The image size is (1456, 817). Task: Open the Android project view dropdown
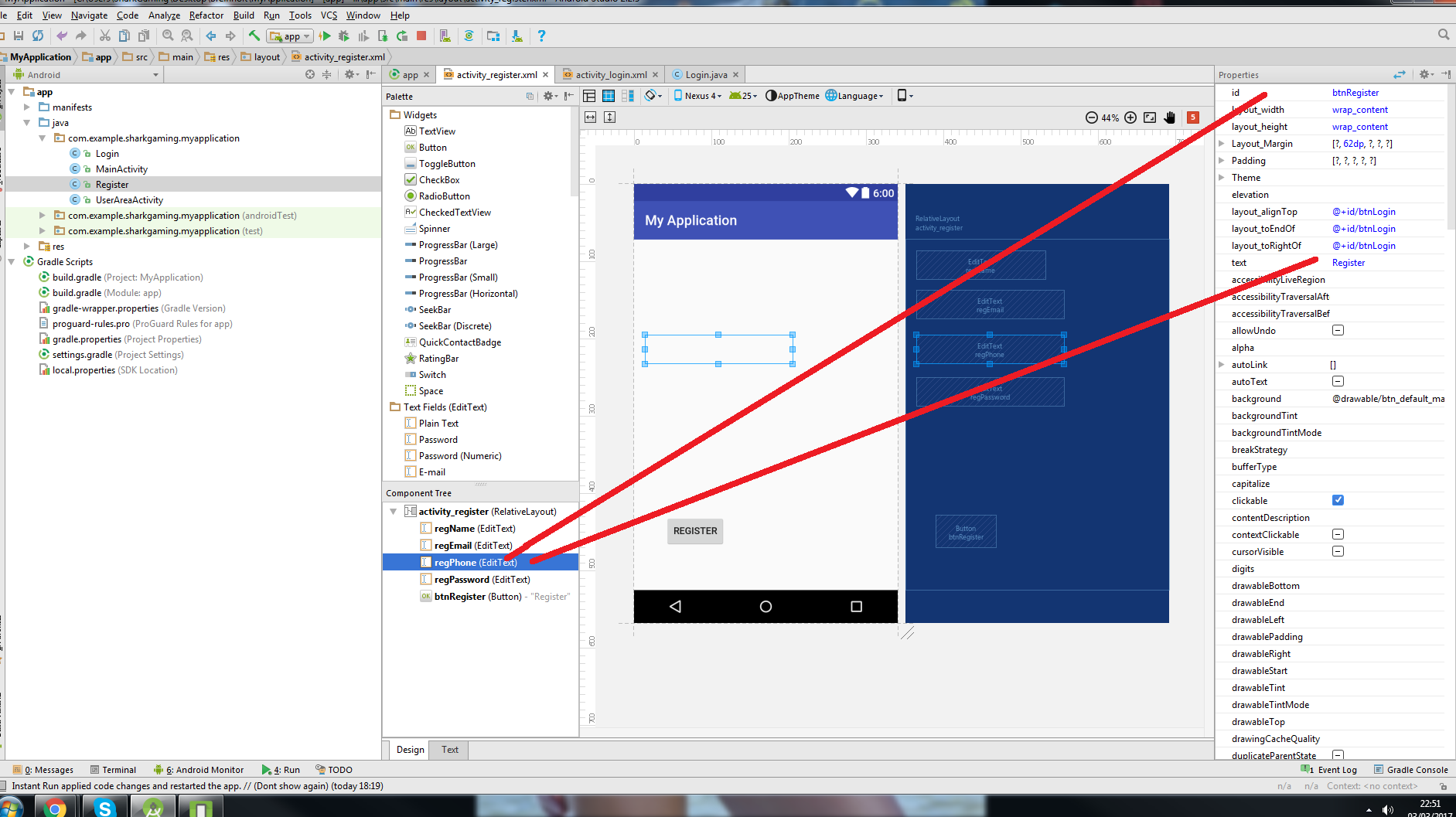pyautogui.click(x=86, y=74)
